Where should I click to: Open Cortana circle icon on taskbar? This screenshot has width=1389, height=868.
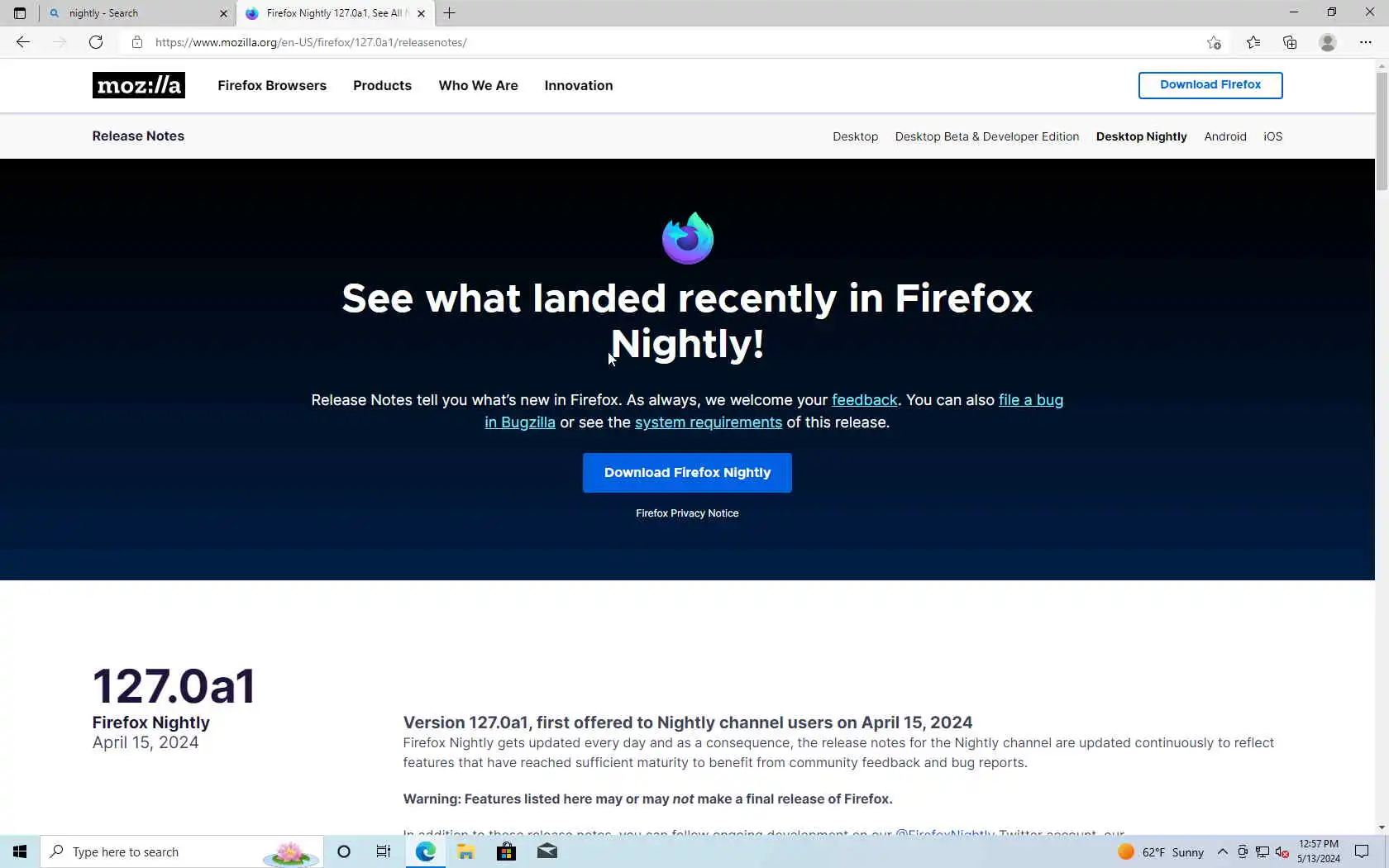pos(344,851)
